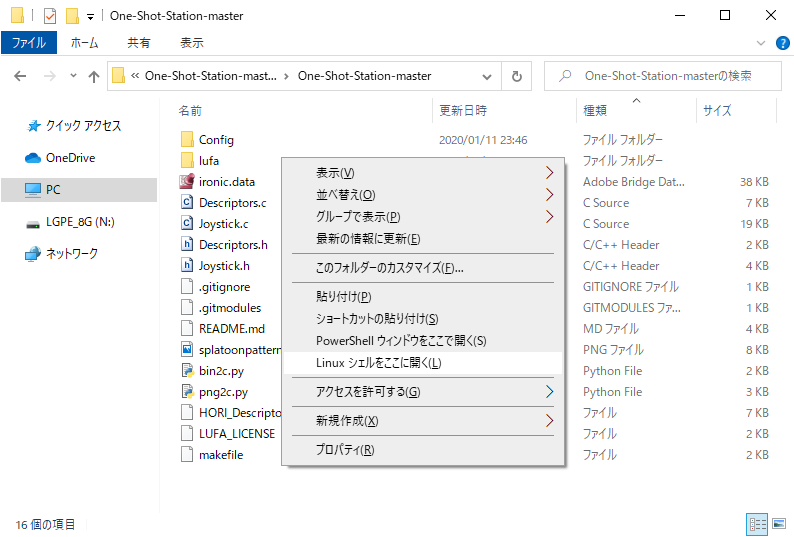Choose 最新の情報に更新(E) in context menu

coord(423,239)
